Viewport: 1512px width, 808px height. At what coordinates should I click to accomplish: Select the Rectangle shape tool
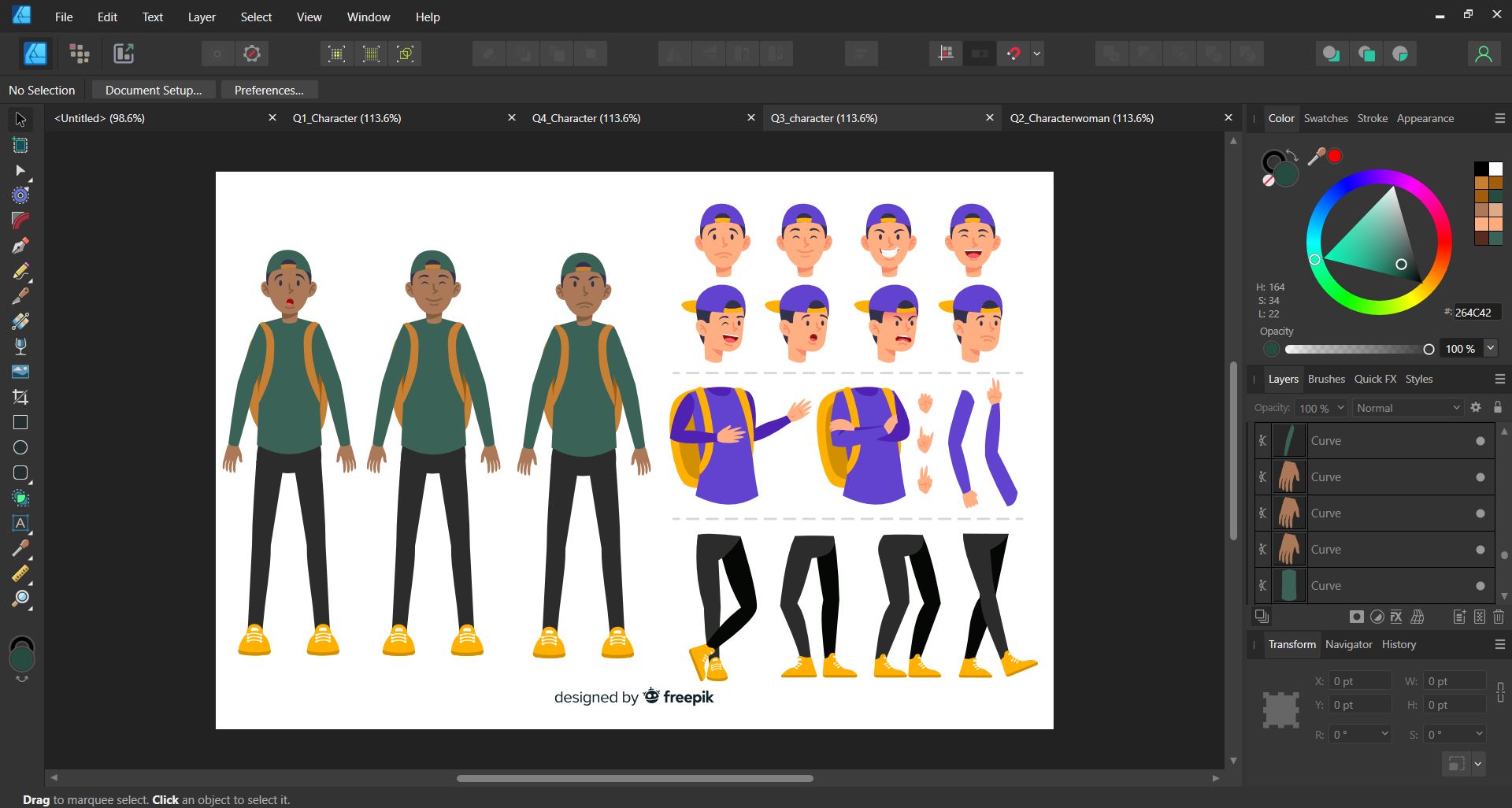click(20, 423)
